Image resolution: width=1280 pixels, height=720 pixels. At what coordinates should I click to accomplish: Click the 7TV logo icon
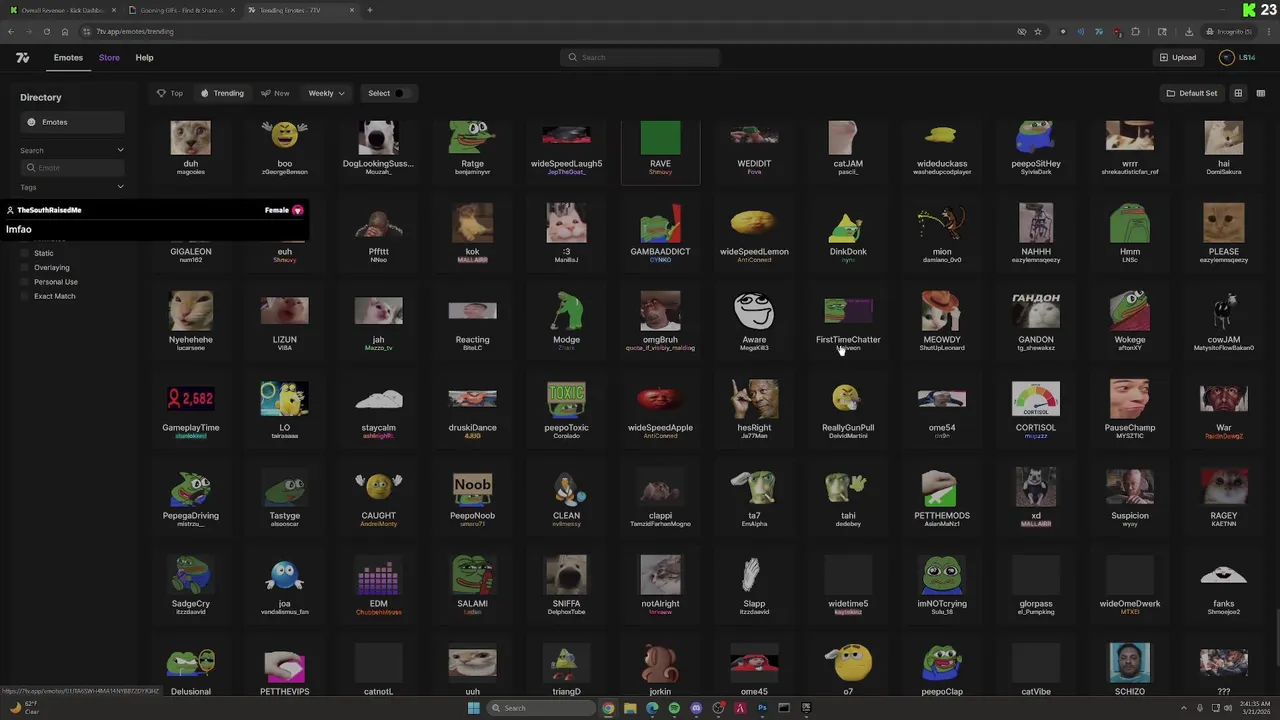tap(22, 58)
